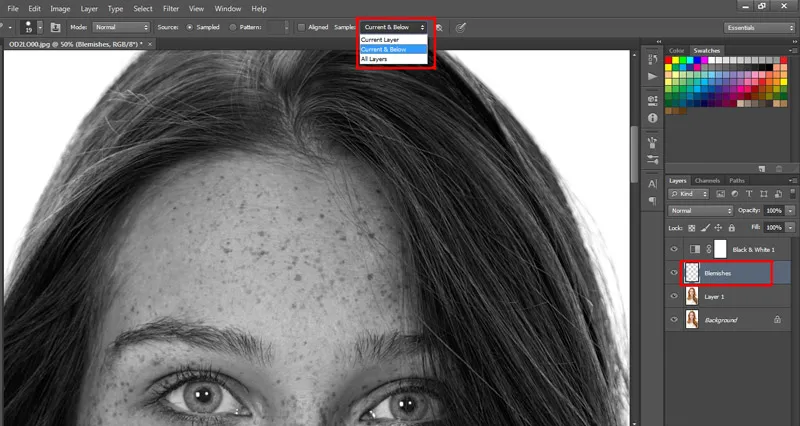Click the Black & White 1 layer mask thumbnail

coord(720,249)
